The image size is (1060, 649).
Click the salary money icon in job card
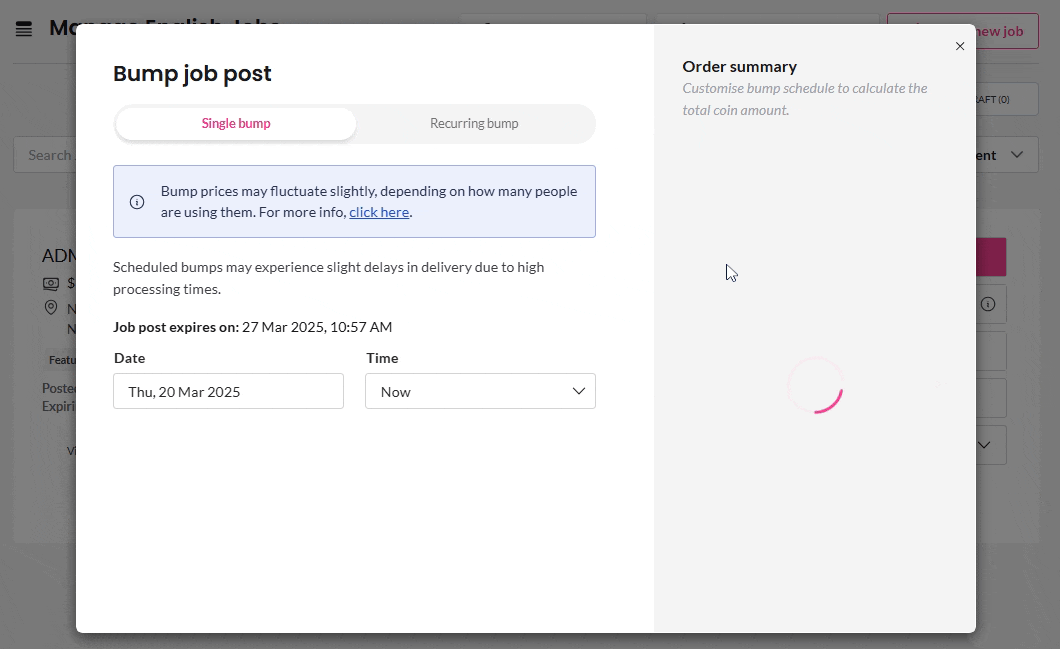click(x=51, y=283)
